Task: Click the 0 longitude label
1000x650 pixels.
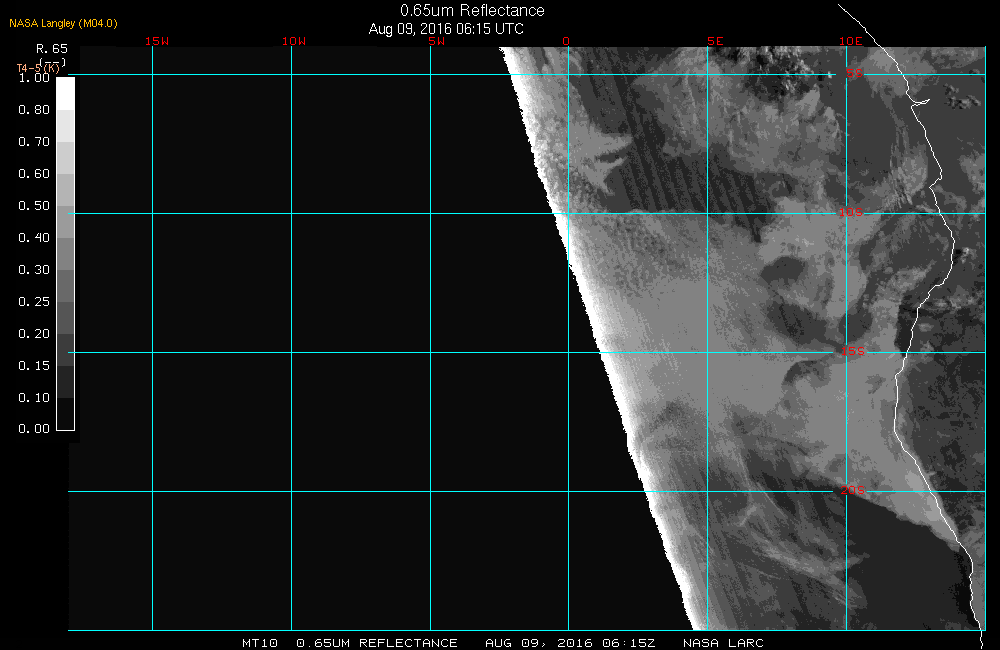Action: tap(566, 41)
